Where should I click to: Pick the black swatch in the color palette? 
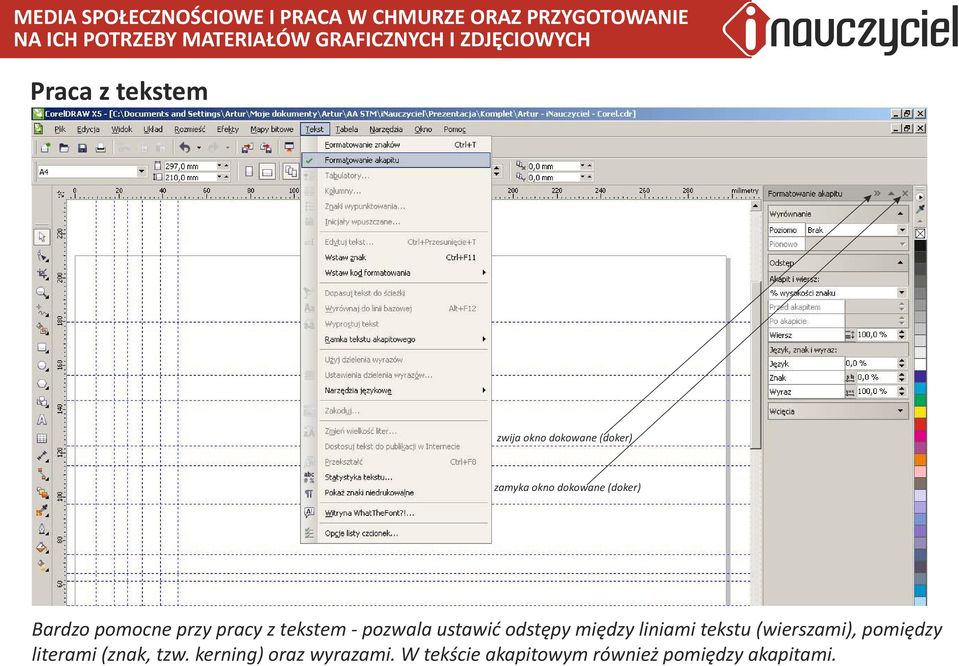[920, 246]
